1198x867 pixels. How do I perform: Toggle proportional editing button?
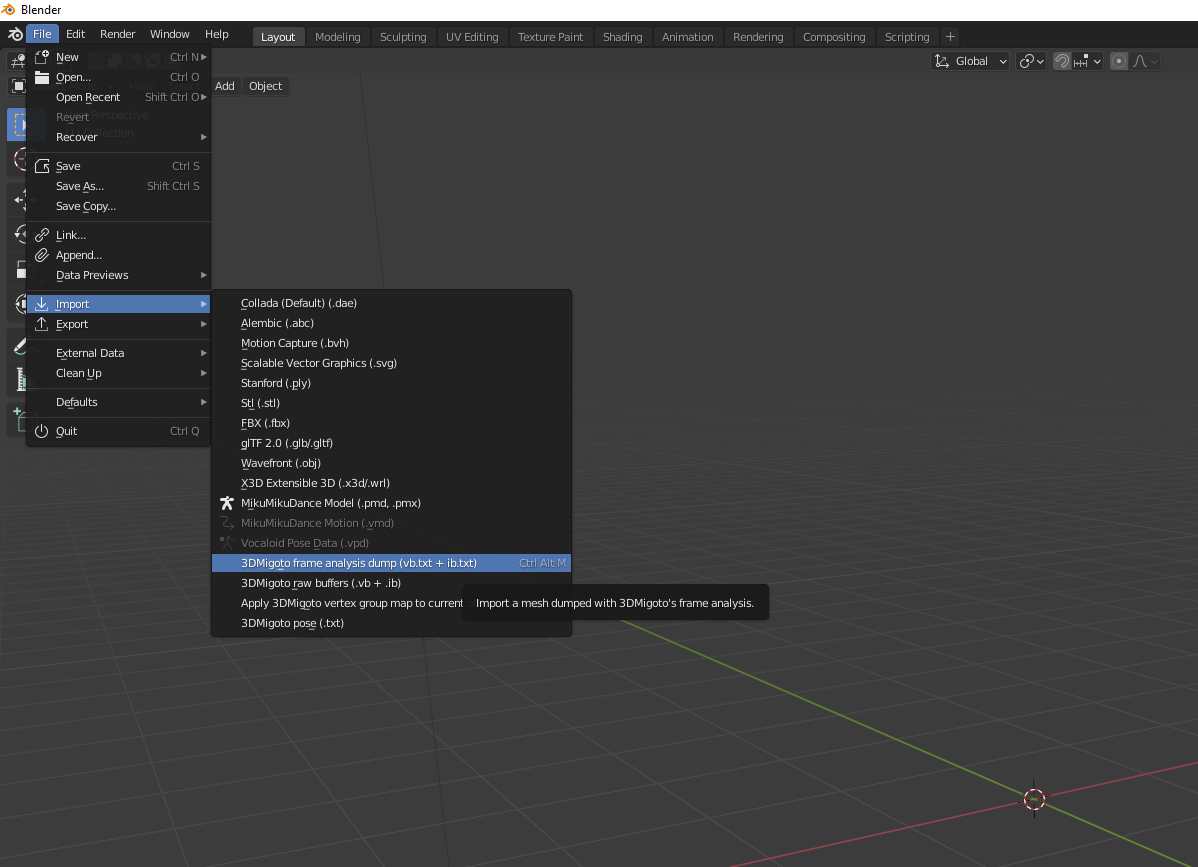coord(1119,61)
